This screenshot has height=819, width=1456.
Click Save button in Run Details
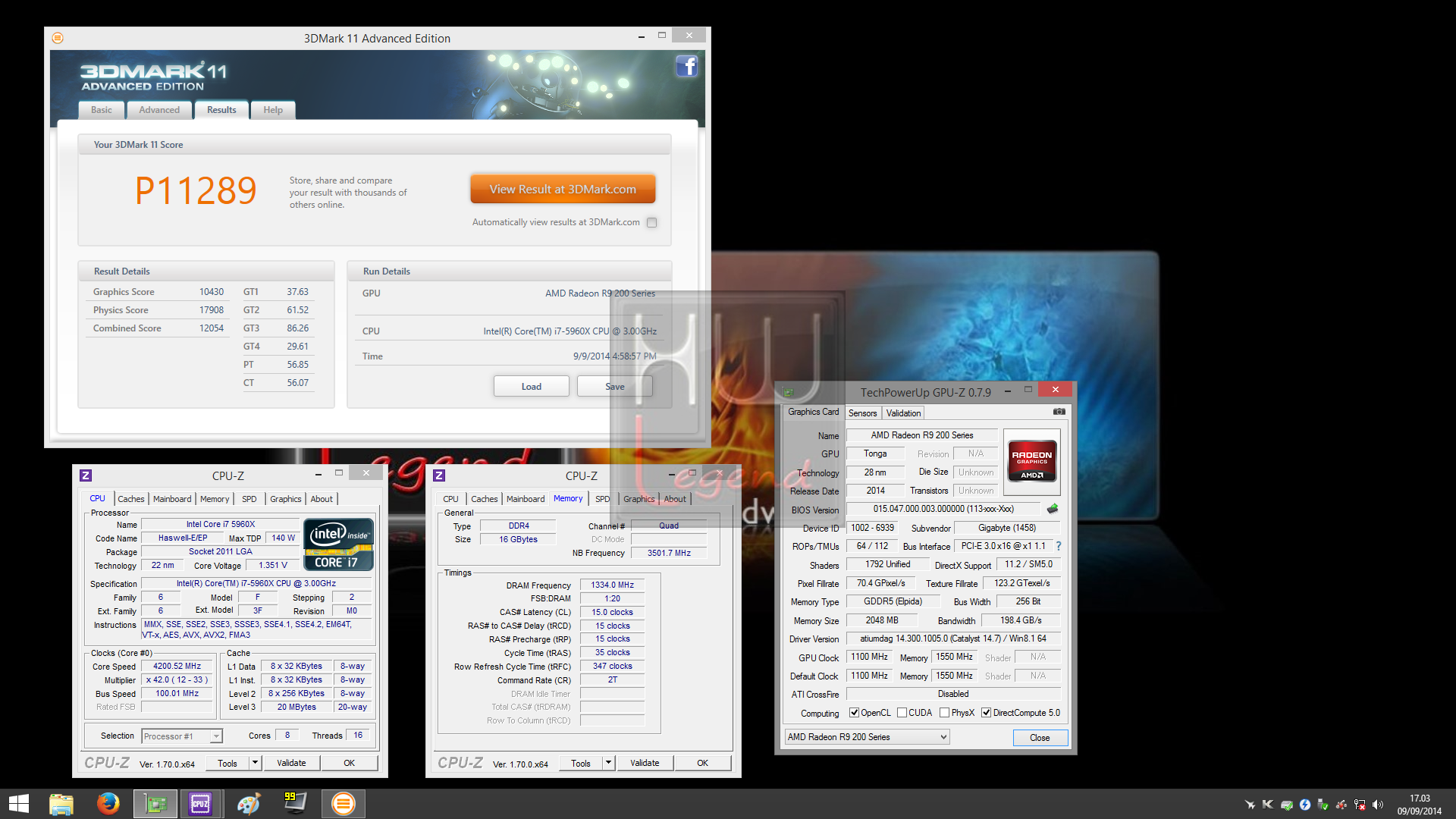pos(615,387)
